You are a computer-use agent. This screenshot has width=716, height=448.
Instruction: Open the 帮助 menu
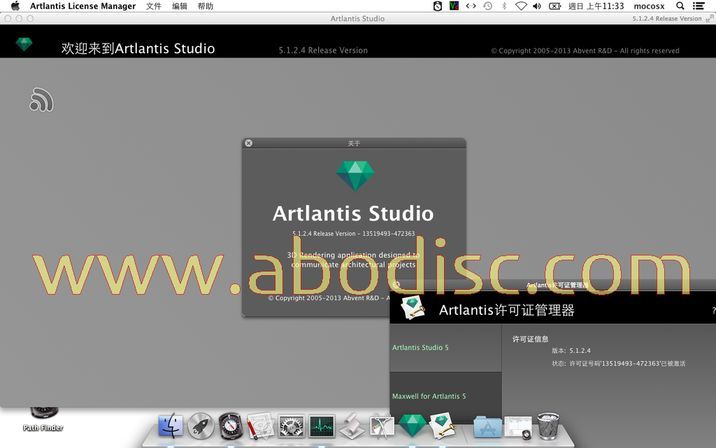205,6
